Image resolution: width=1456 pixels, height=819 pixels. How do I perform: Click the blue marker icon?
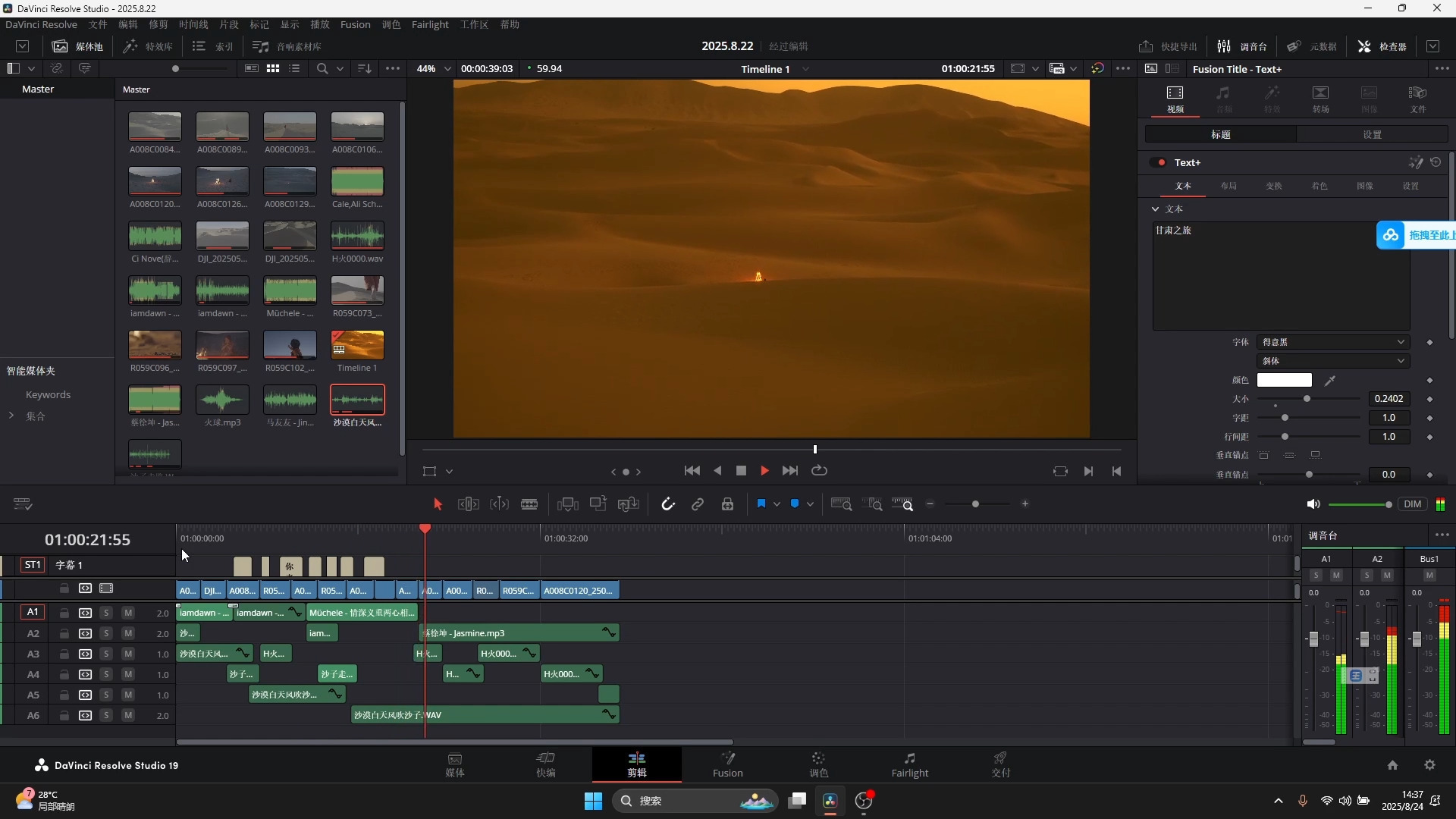click(x=795, y=504)
